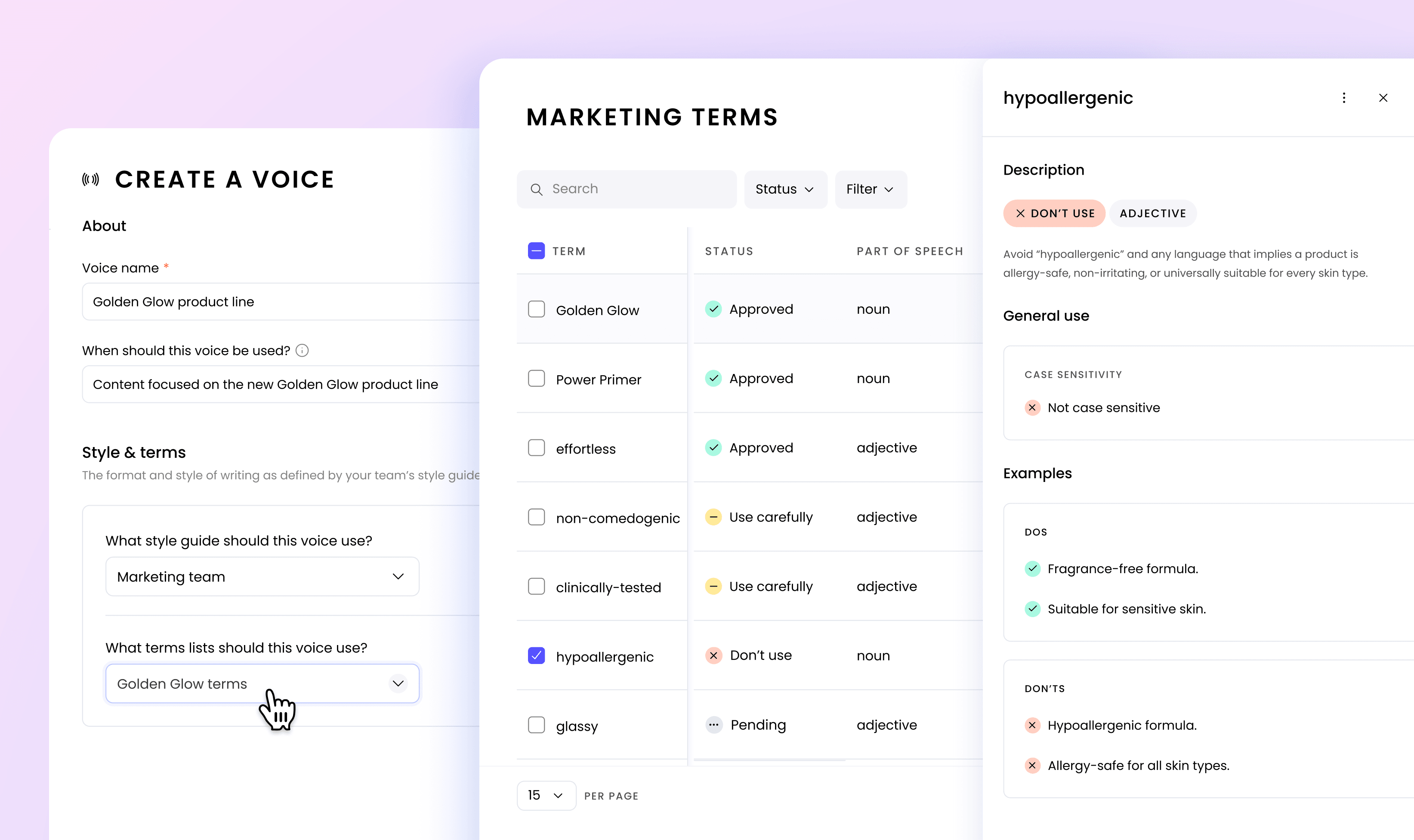Select the hypoallergenic term name in table
The height and width of the screenshot is (840, 1414).
pos(604,657)
